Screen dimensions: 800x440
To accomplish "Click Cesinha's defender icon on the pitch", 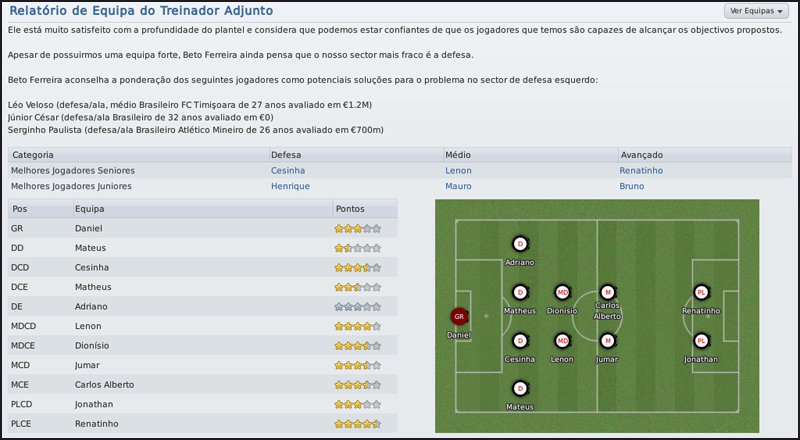I will [520, 340].
